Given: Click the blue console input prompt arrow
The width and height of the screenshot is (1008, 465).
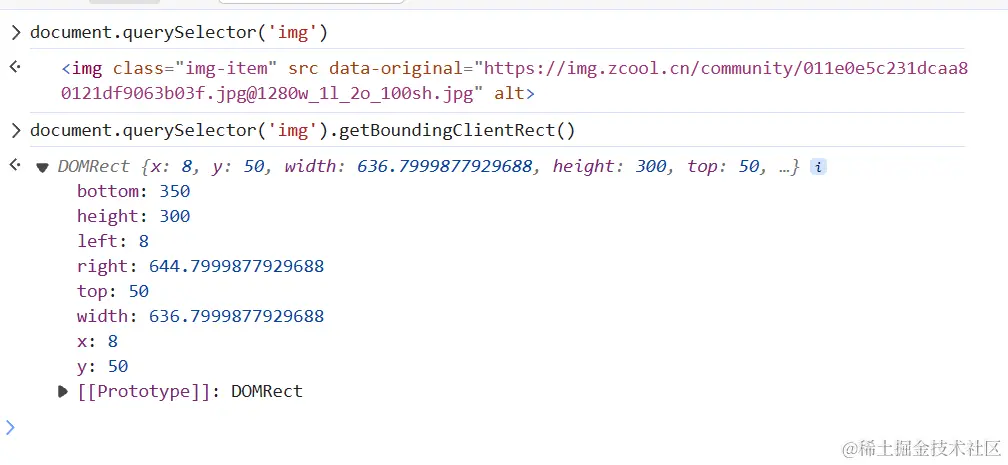Looking at the screenshot, I should (x=10, y=427).
